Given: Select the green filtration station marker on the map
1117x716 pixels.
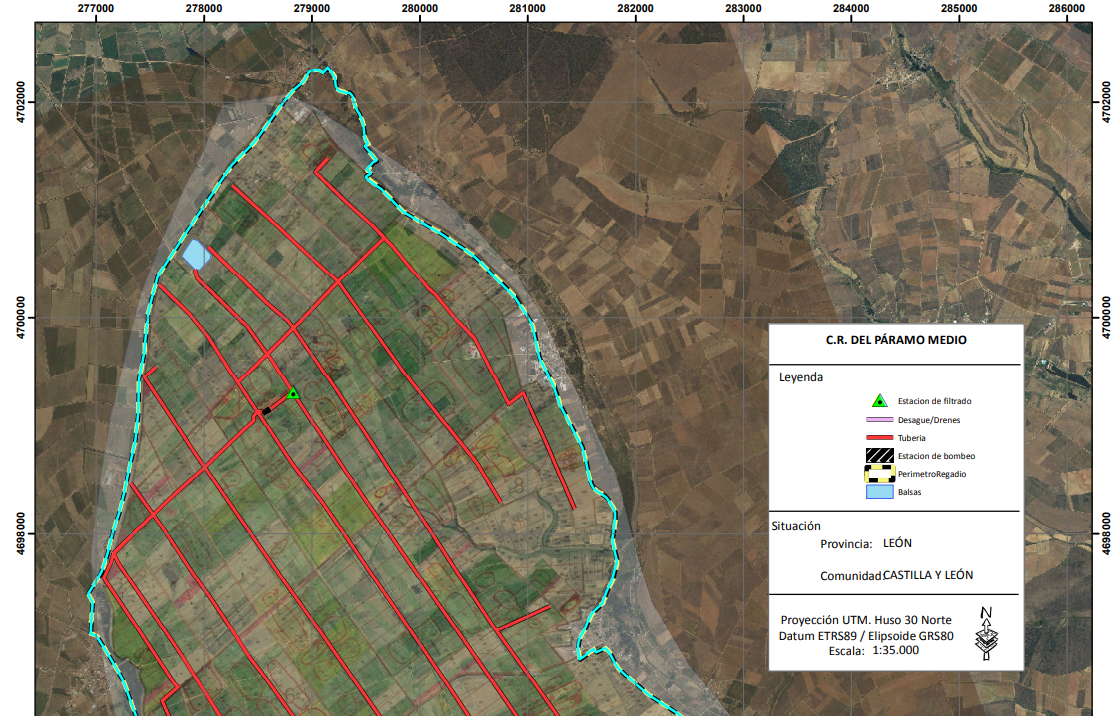Looking at the screenshot, I should pyautogui.click(x=293, y=394).
